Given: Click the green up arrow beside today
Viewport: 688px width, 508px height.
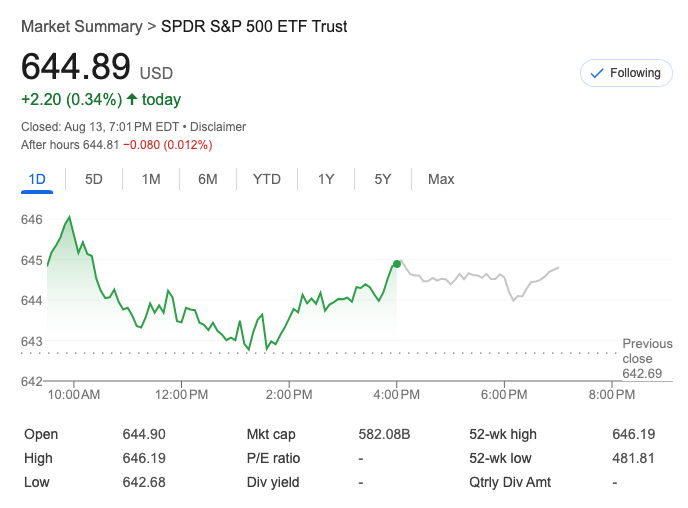Looking at the screenshot, I should 132,99.
